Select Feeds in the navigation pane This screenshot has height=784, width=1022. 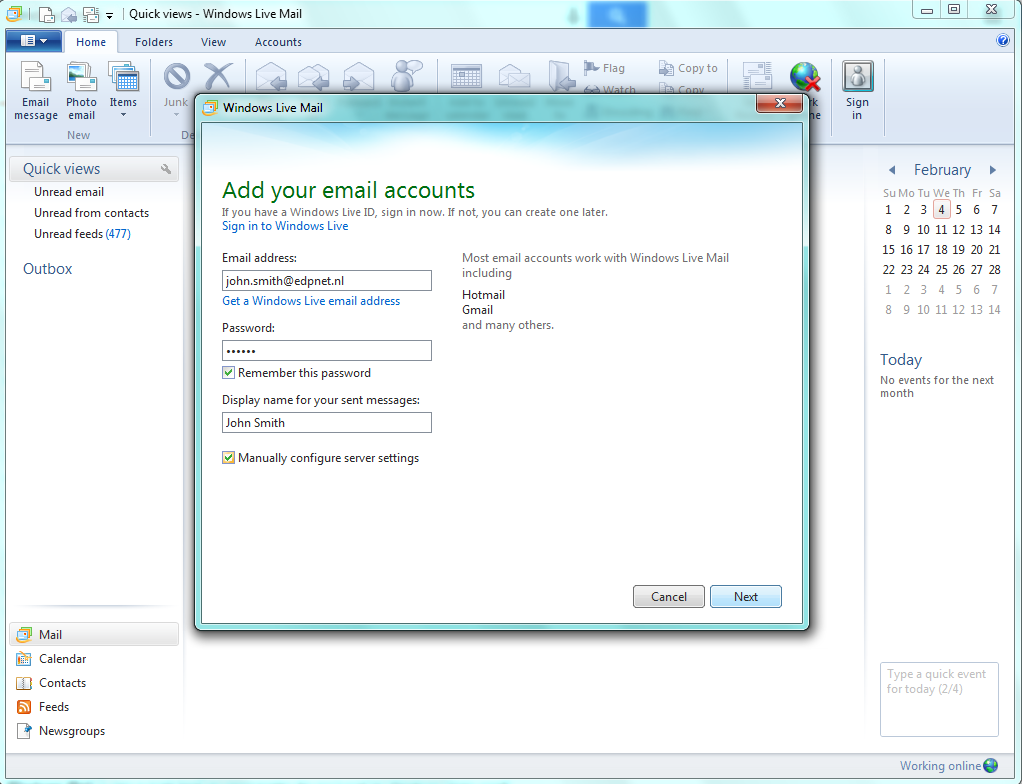point(94,706)
